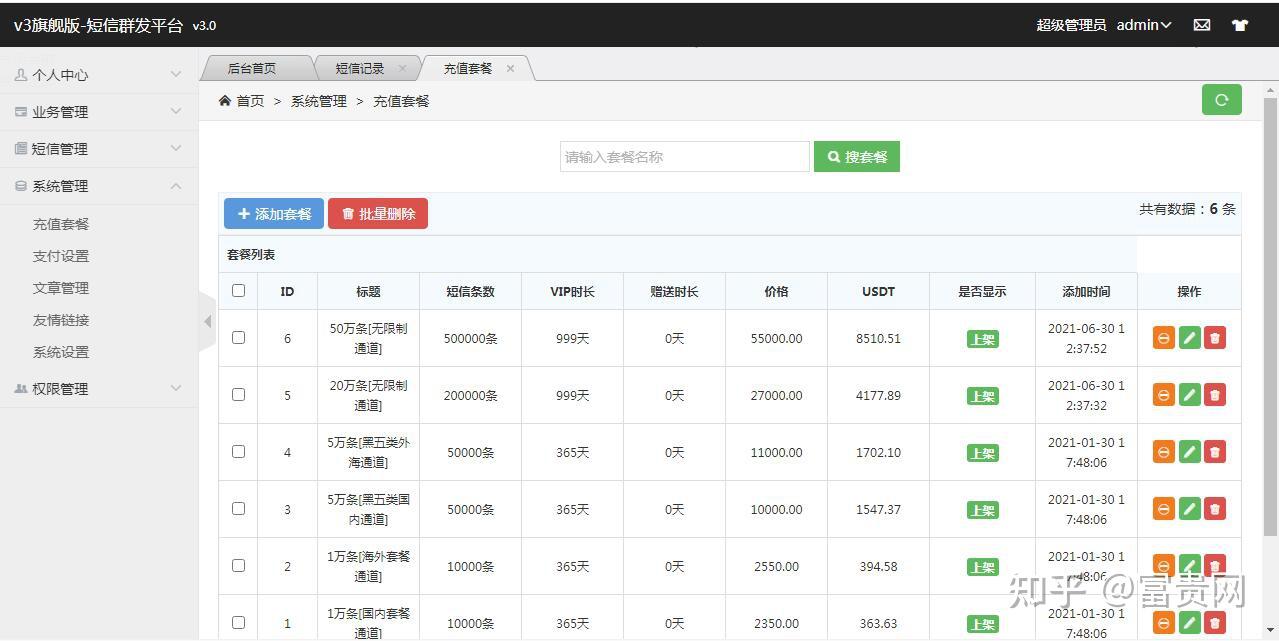Open 文章管理 in the sidebar
The image size is (1279, 641).
[x=61, y=288]
